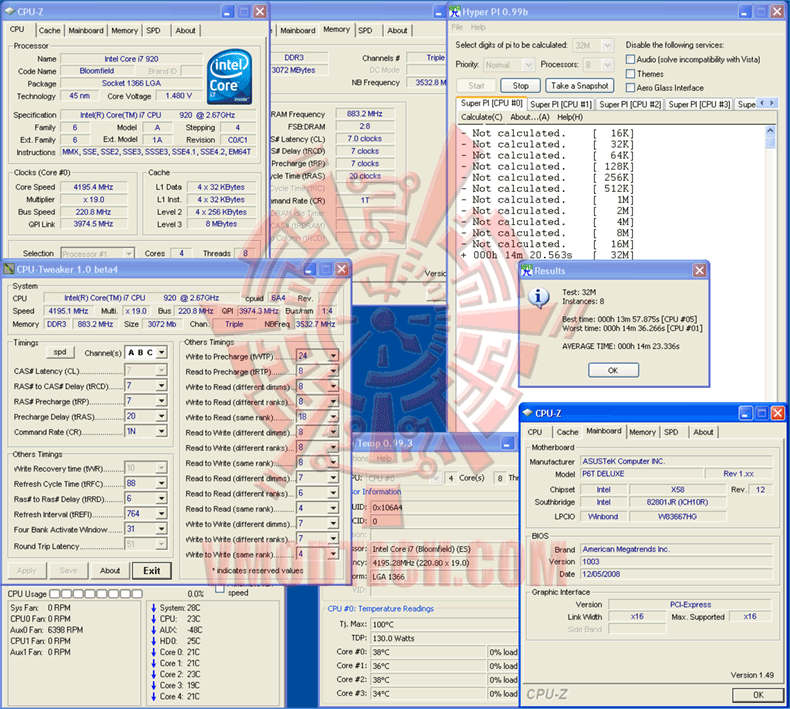Click the About button in CPU-Tweaker
Viewport: 790px width, 709px height.
tap(110, 570)
